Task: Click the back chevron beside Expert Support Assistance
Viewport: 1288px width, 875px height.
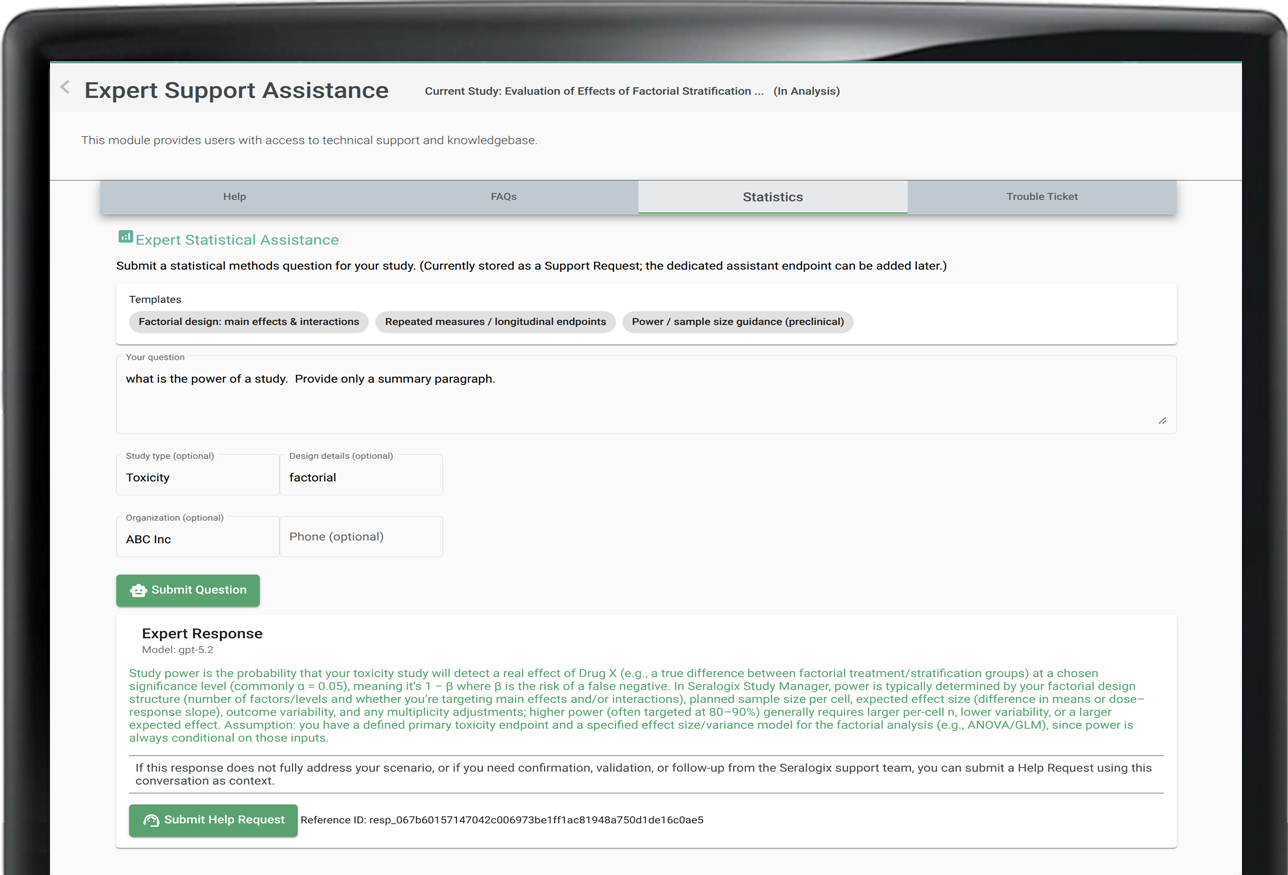Action: (x=65, y=88)
